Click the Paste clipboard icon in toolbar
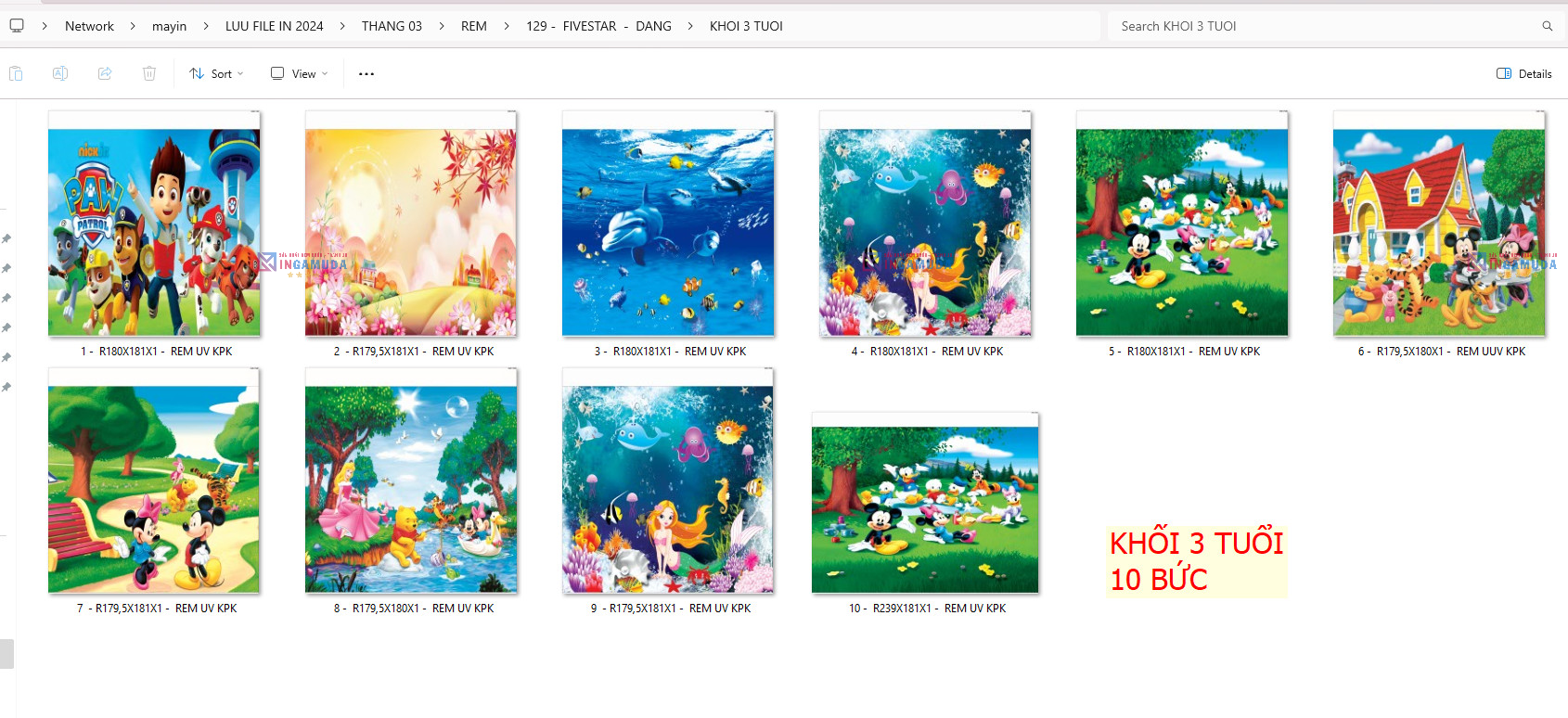Viewport: 1568px width, 718px height. 16,73
